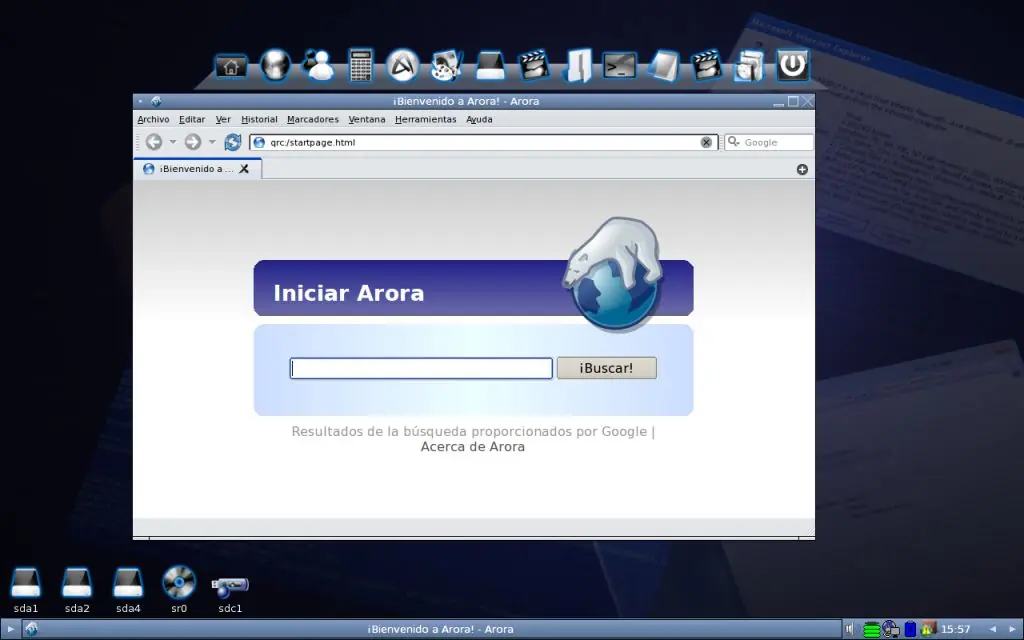Open the sda1 drive on desktop

click(x=25, y=590)
